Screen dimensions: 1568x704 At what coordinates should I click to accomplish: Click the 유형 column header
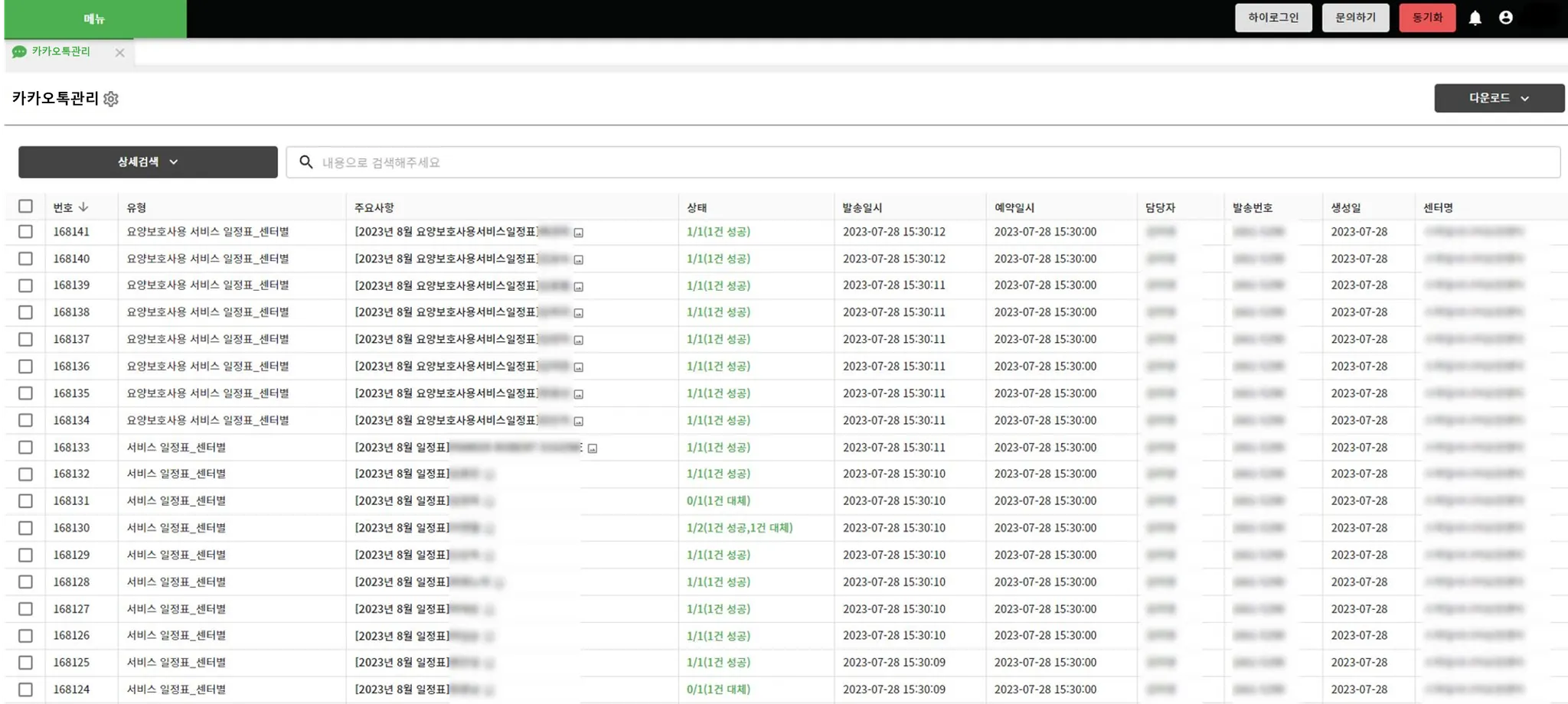(136, 207)
